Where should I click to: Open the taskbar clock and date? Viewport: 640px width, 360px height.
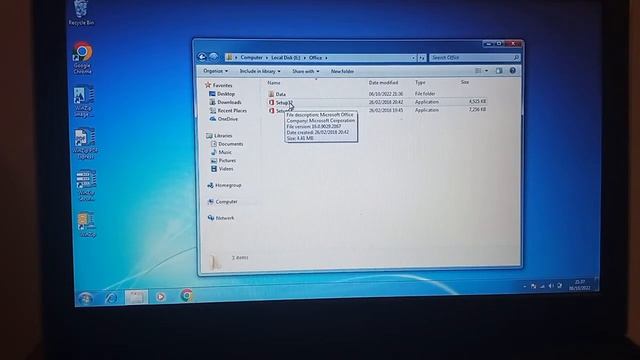[580, 285]
